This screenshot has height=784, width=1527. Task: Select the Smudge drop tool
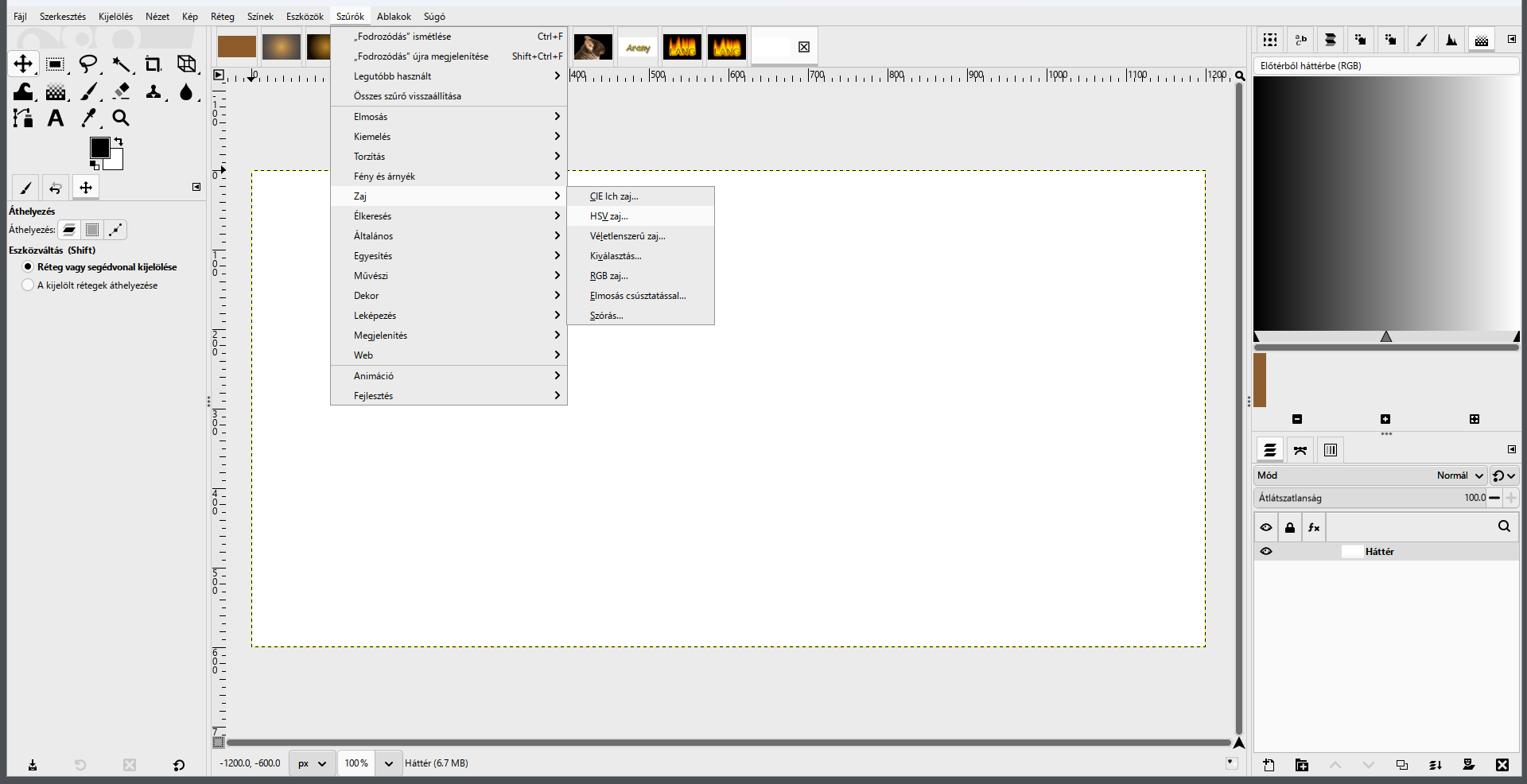tap(186, 91)
